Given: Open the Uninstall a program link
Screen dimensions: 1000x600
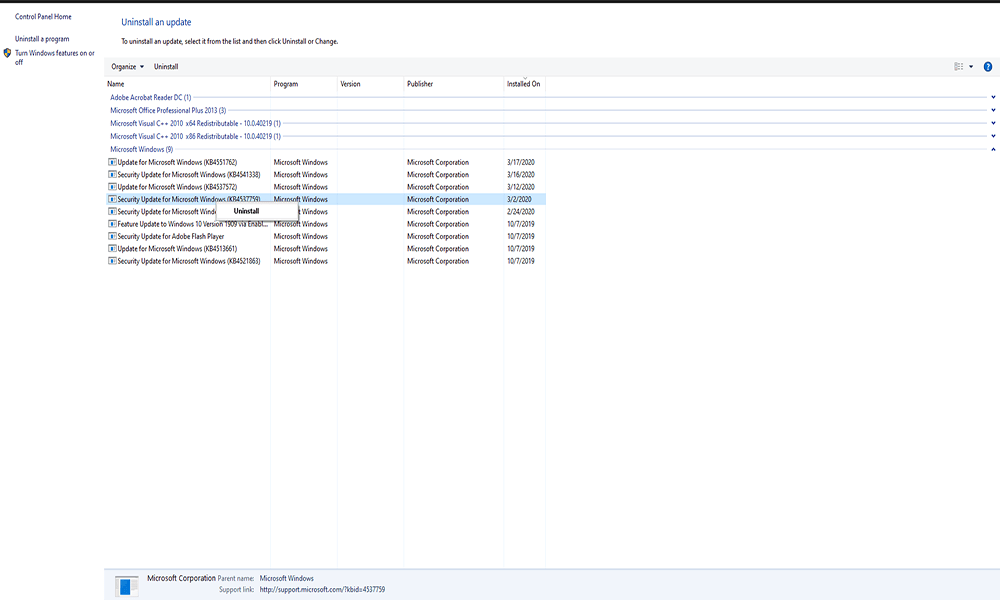Looking at the screenshot, I should click(42, 39).
